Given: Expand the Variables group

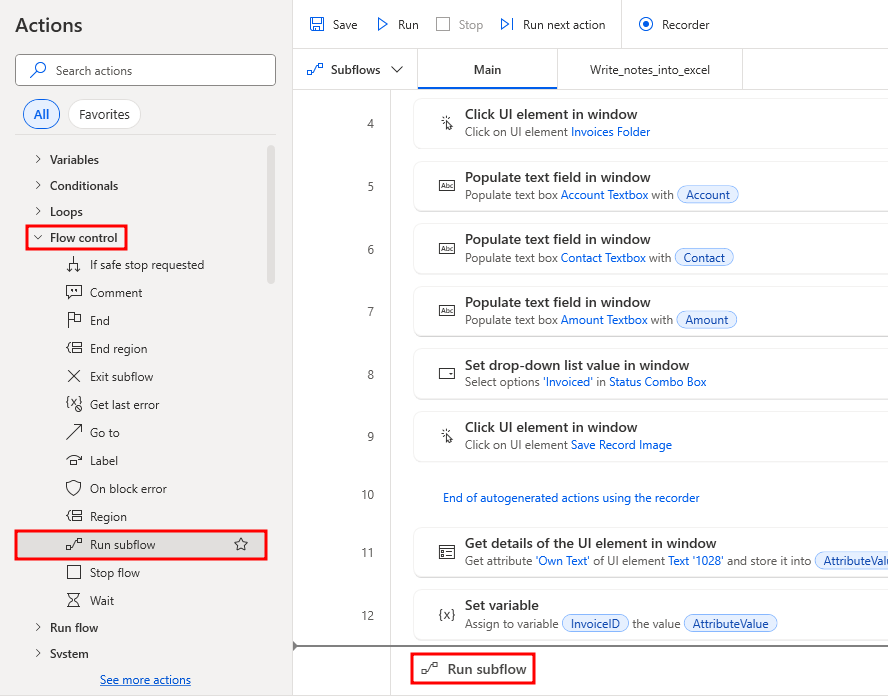Looking at the screenshot, I should point(38,159).
